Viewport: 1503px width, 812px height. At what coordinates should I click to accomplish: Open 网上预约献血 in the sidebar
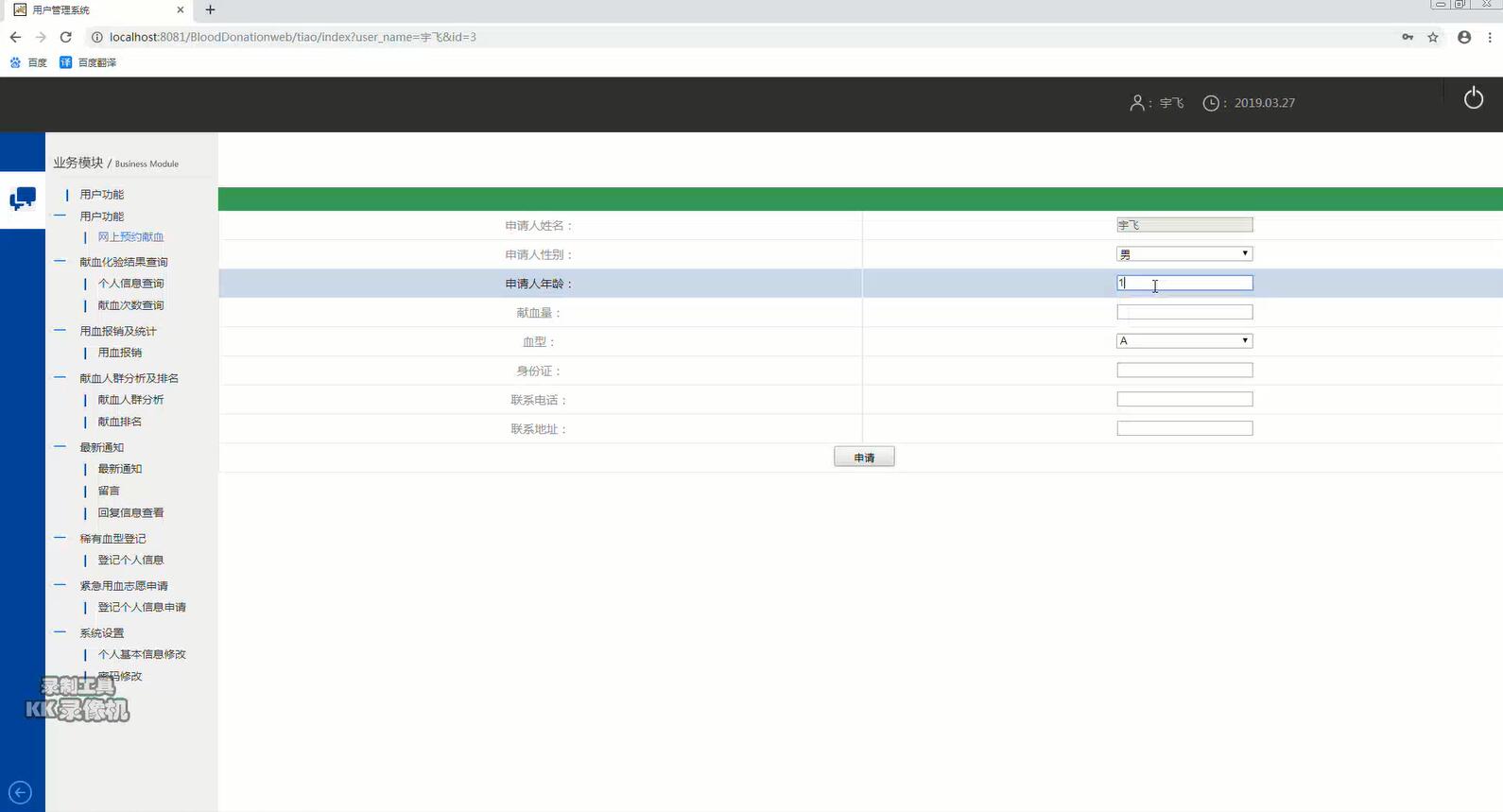click(130, 237)
